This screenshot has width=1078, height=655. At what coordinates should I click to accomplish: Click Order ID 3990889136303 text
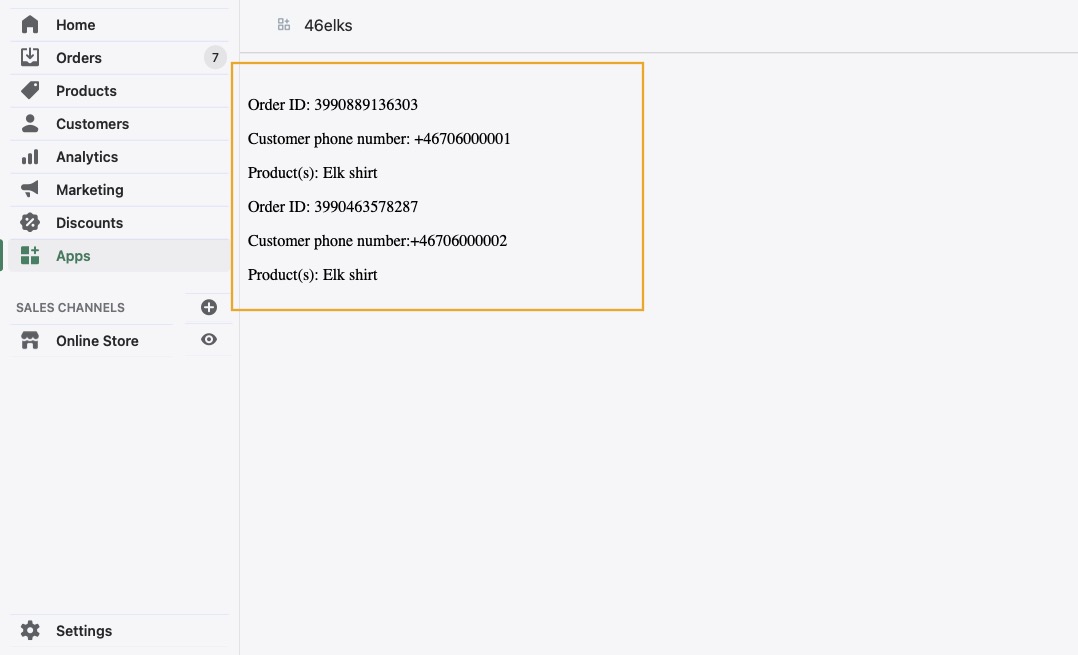coord(333,105)
